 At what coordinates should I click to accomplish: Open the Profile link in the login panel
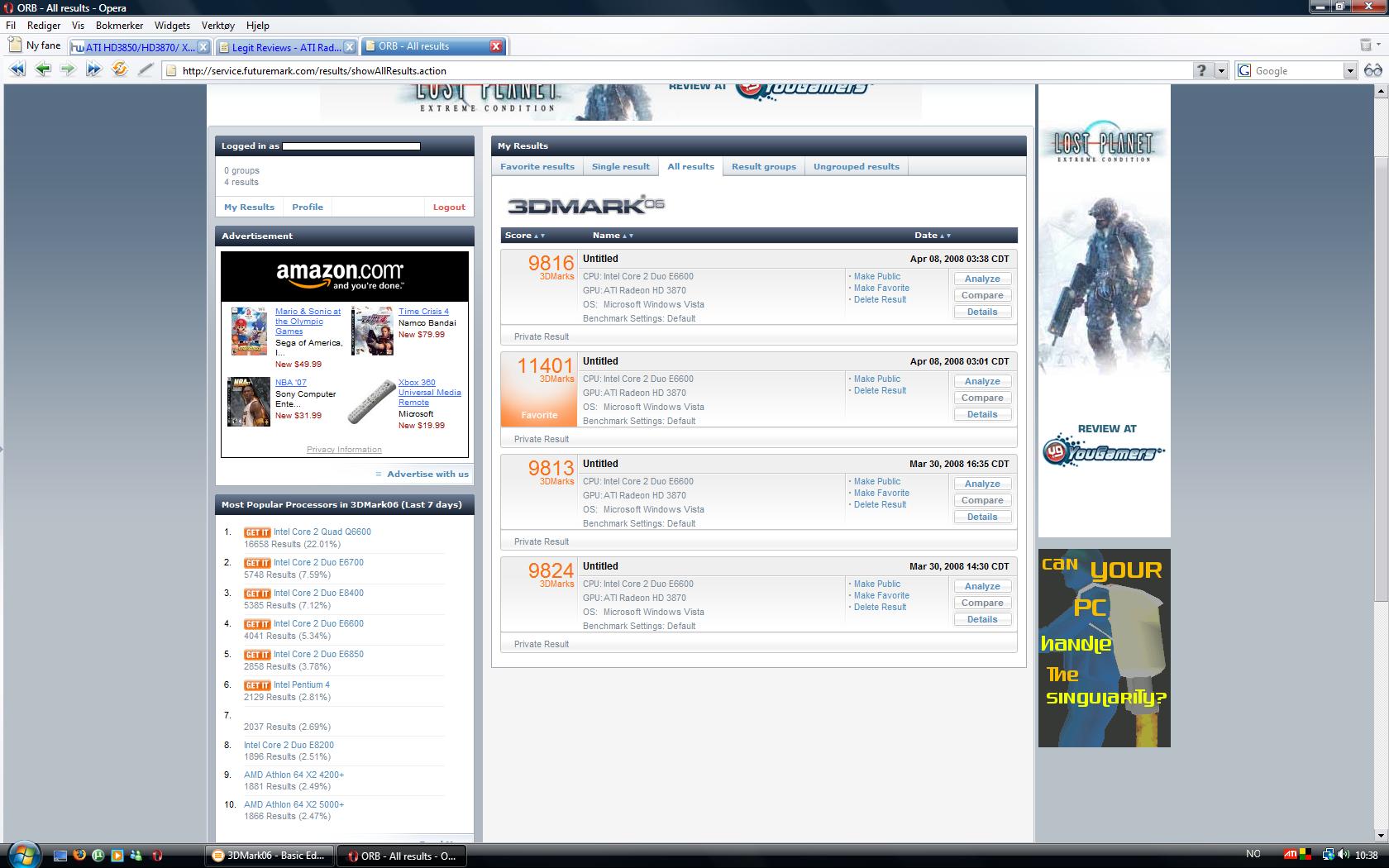pyautogui.click(x=308, y=207)
